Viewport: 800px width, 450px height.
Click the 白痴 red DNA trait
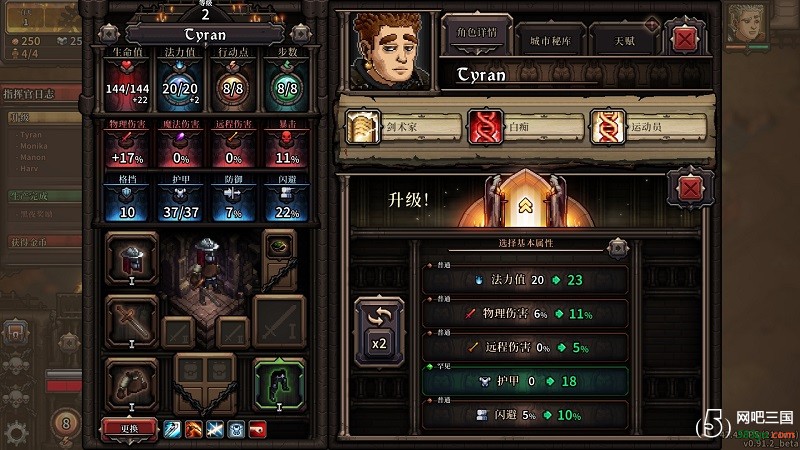point(485,127)
